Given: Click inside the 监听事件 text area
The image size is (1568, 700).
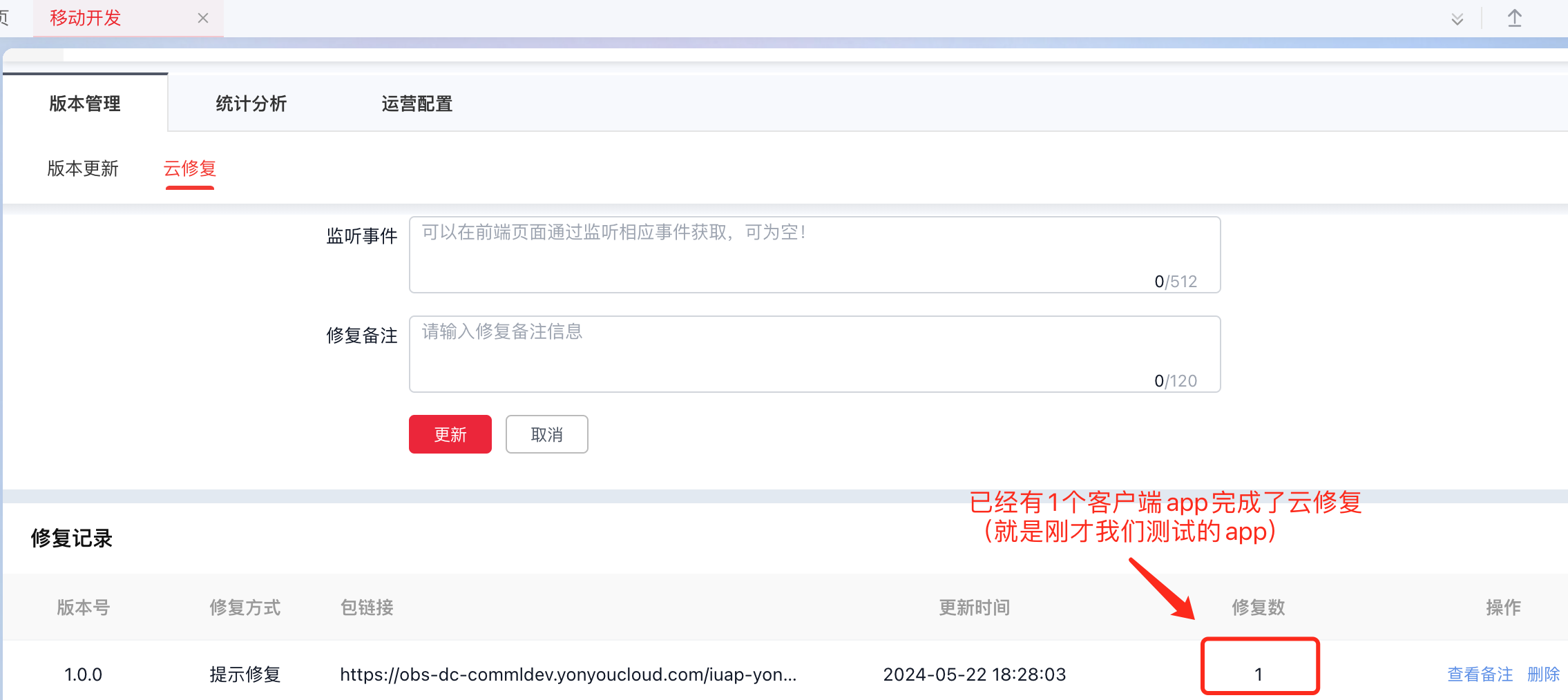Looking at the screenshot, I should 814,254.
